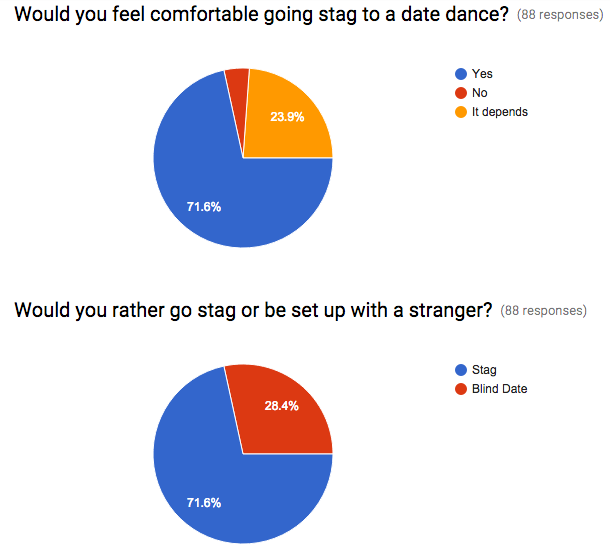Click the orange It depends legend dot
This screenshot has width=610, height=550.
coord(461,112)
